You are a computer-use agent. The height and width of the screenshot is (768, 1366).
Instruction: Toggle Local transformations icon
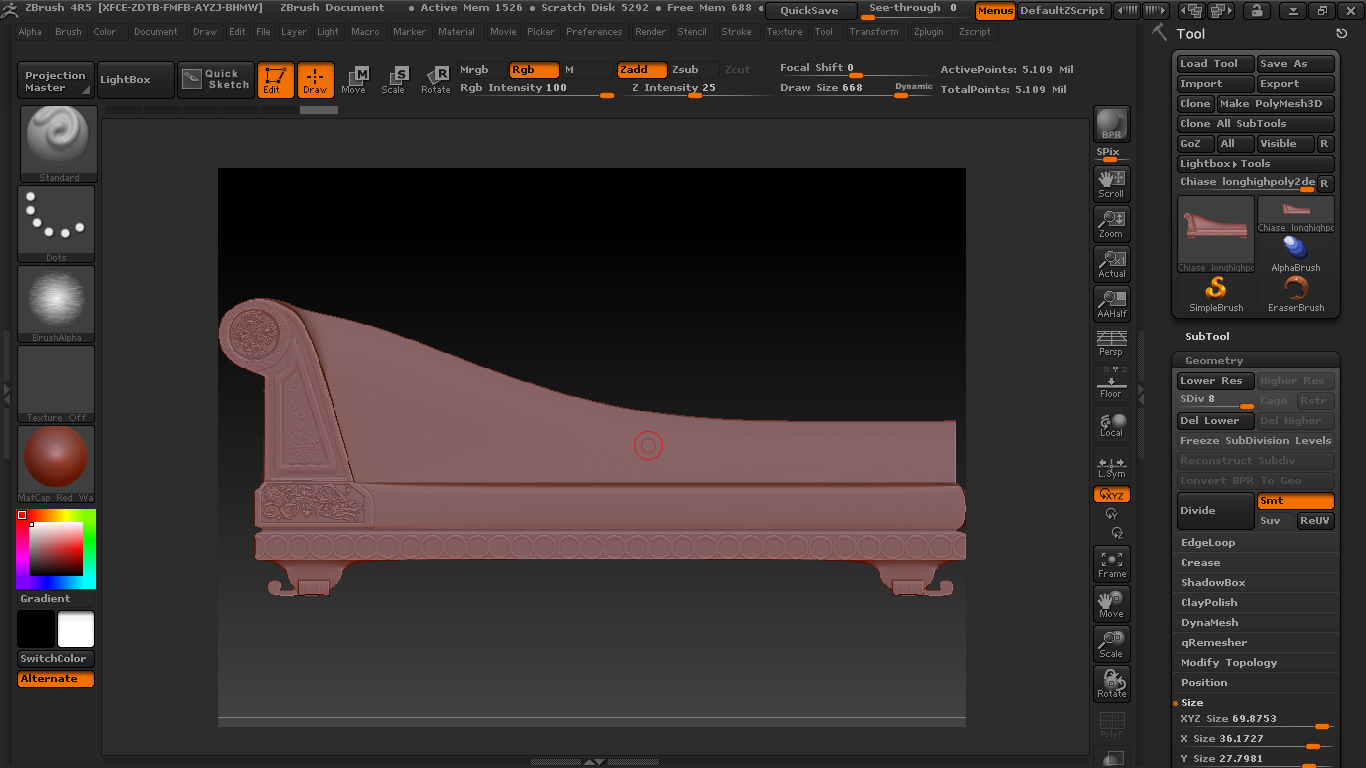click(x=1111, y=424)
